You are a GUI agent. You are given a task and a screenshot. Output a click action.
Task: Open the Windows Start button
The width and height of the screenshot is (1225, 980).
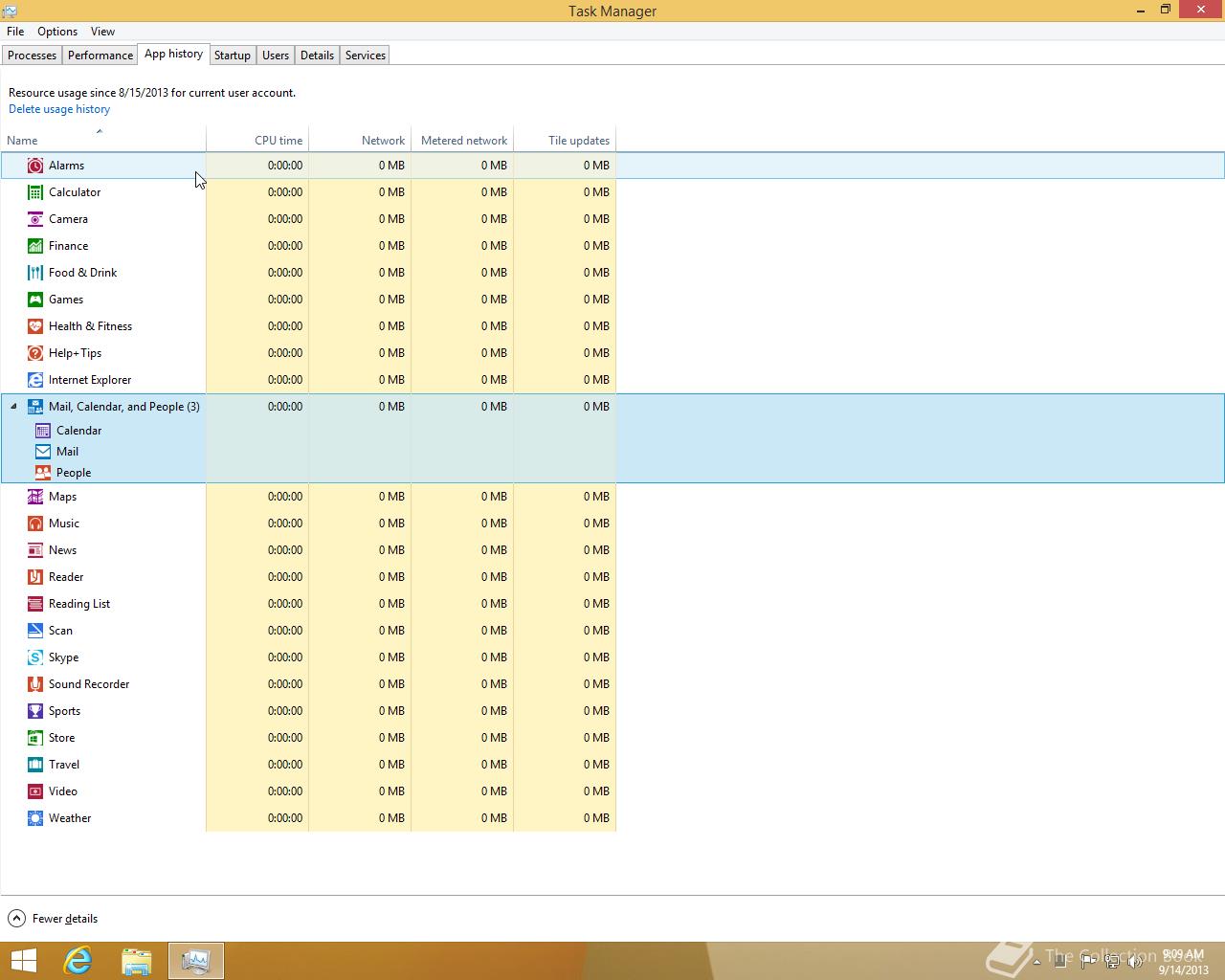tap(23, 961)
